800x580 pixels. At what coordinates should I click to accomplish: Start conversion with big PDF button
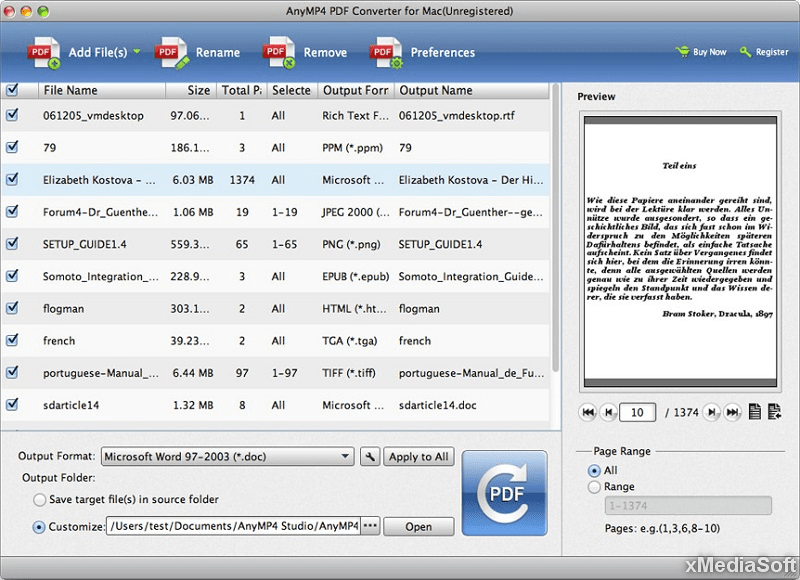coord(505,493)
